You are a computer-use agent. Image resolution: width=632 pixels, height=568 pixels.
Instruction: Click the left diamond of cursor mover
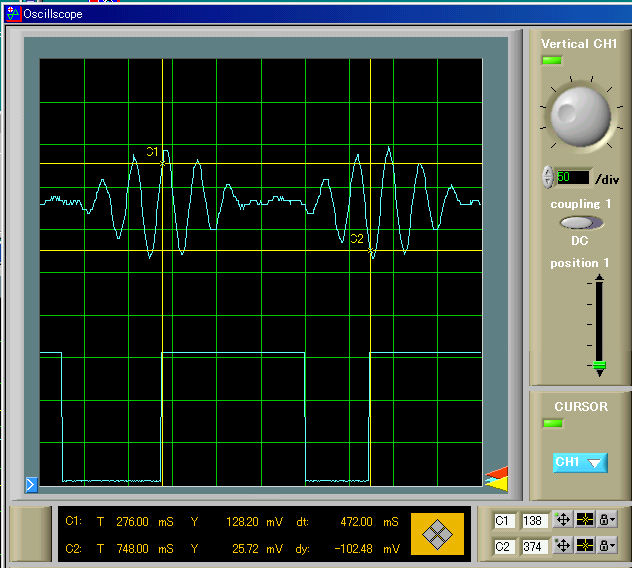tap(430, 535)
